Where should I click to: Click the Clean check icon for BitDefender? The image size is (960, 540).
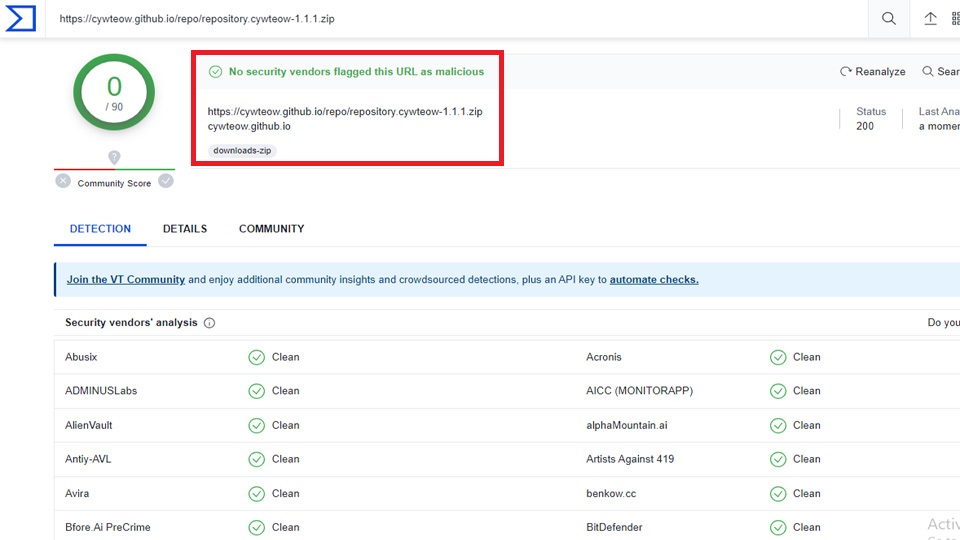[778, 528]
